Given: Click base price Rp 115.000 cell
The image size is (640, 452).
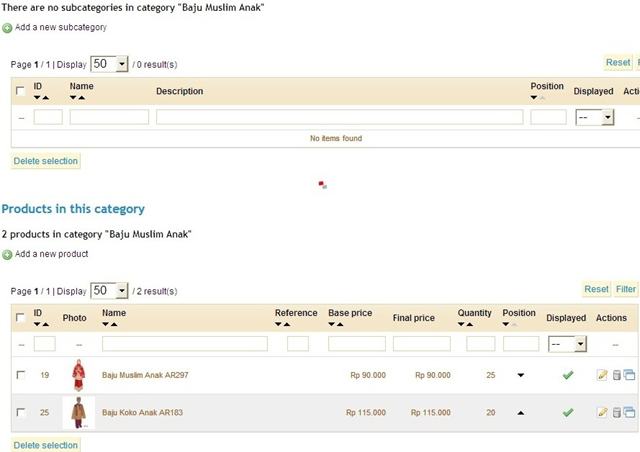Looking at the screenshot, I should (x=366, y=412).
